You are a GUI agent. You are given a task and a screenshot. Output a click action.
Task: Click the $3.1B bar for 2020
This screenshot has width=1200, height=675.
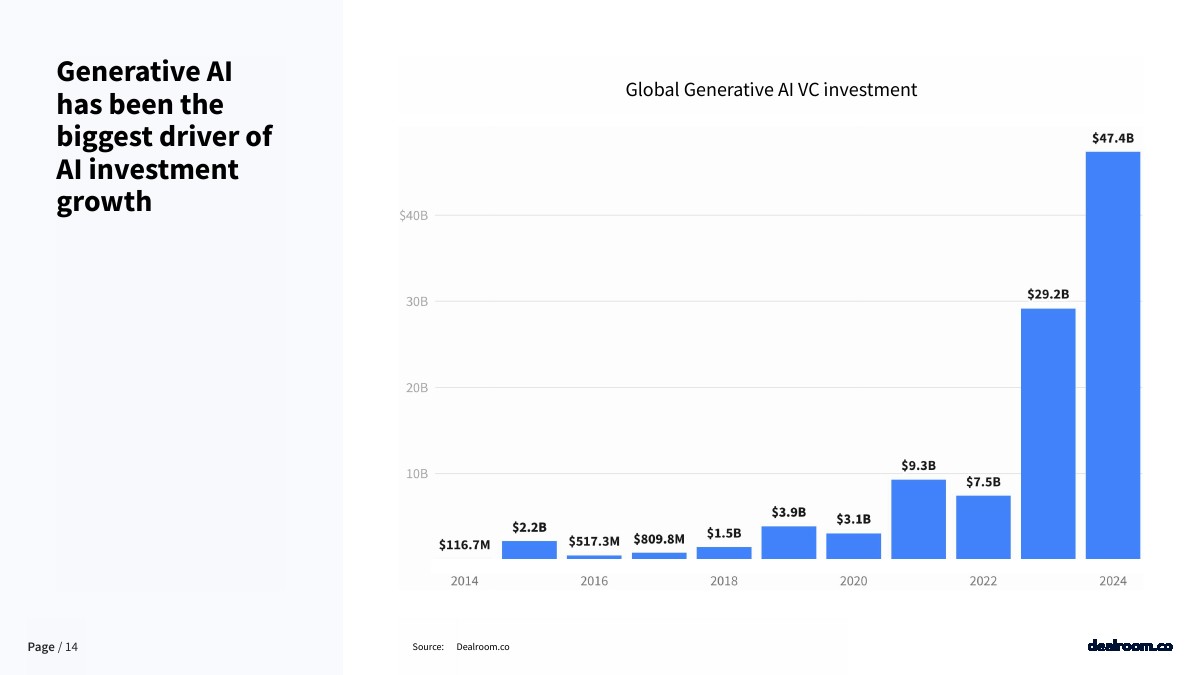click(x=853, y=546)
